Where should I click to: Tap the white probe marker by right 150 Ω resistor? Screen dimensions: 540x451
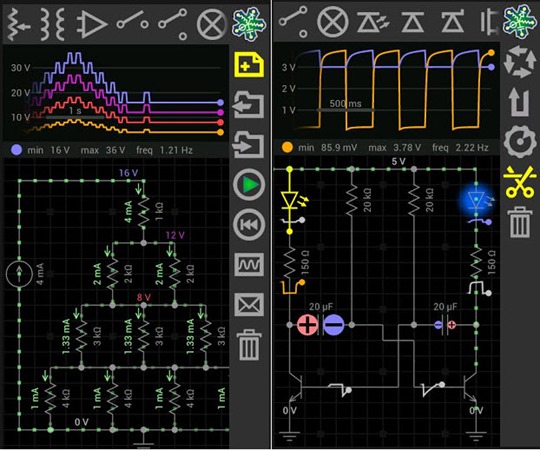coord(479,289)
